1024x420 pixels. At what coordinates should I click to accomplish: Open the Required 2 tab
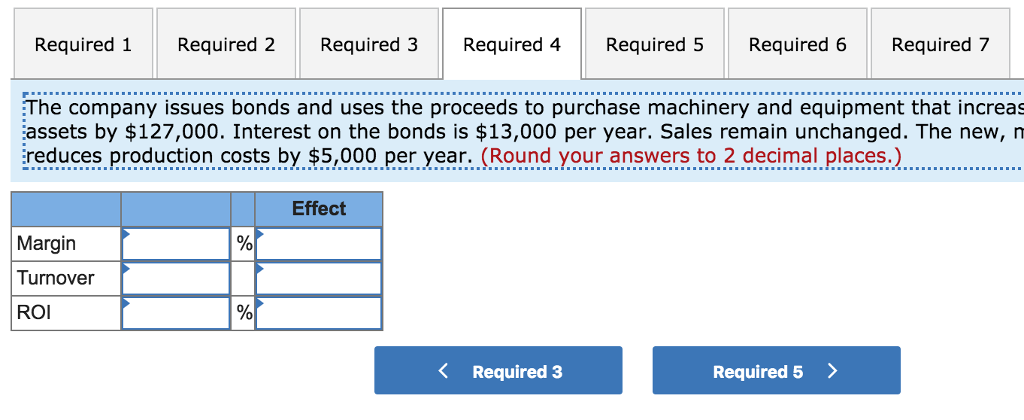click(x=226, y=45)
